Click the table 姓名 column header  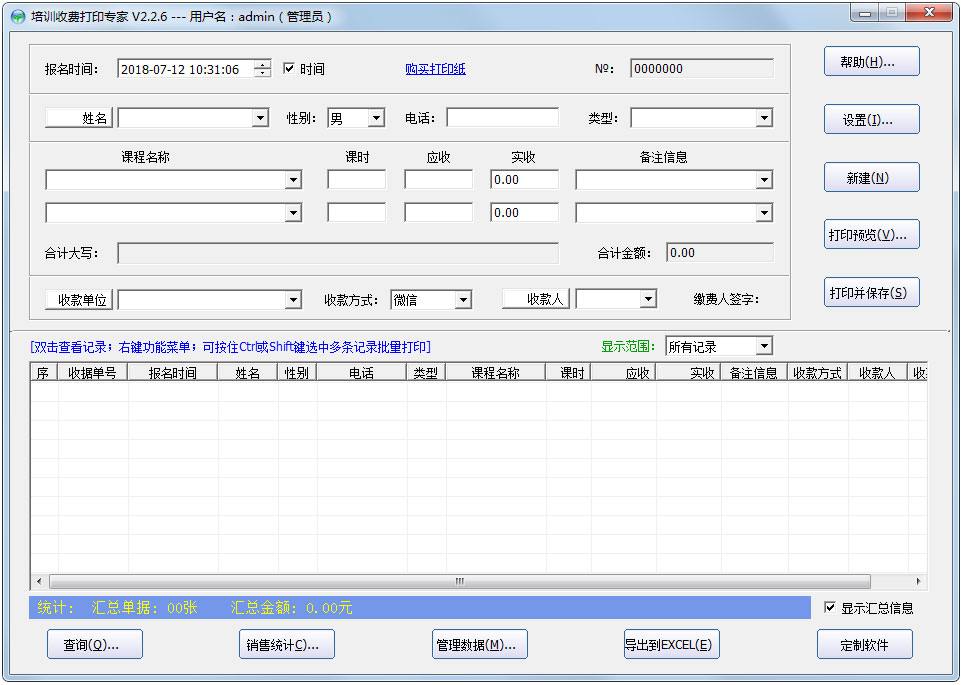pos(248,372)
